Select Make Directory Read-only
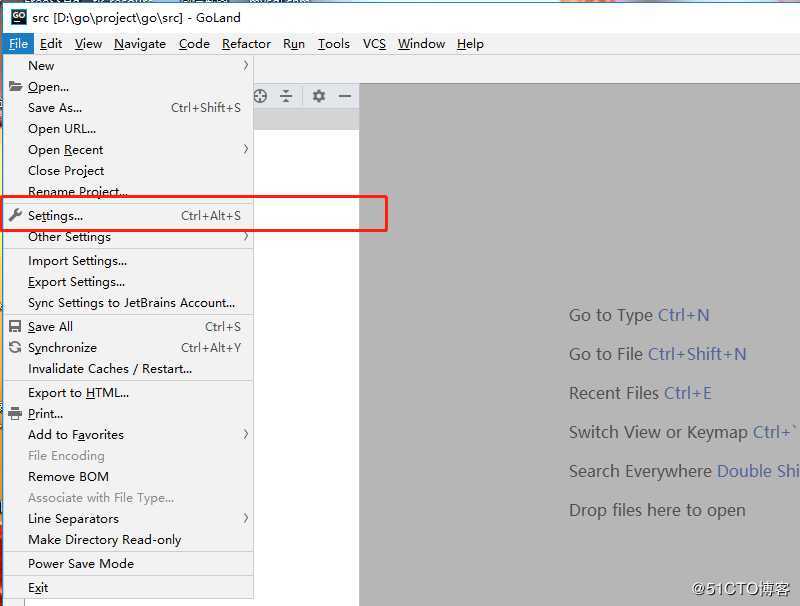Image resolution: width=800 pixels, height=606 pixels. [128, 539]
